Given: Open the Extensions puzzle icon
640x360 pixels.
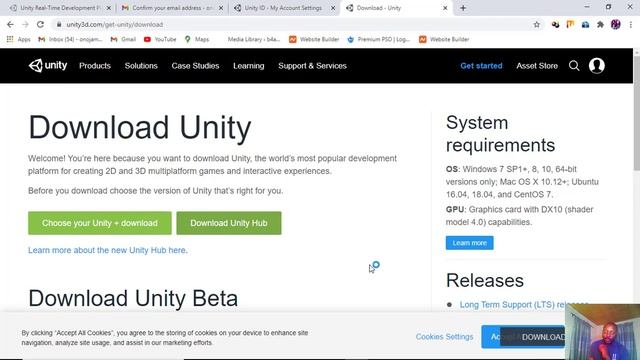Looking at the screenshot, I should pyautogui.click(x=600, y=24).
